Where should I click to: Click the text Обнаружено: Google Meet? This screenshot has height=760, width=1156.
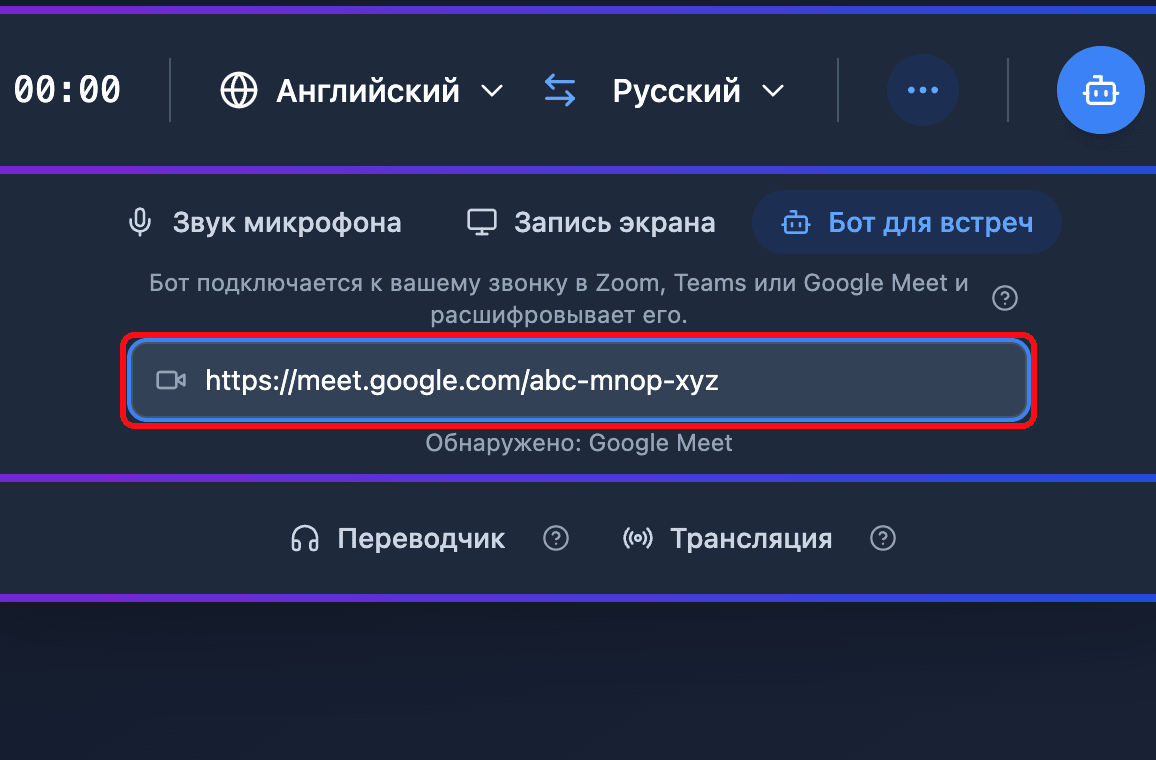click(579, 443)
